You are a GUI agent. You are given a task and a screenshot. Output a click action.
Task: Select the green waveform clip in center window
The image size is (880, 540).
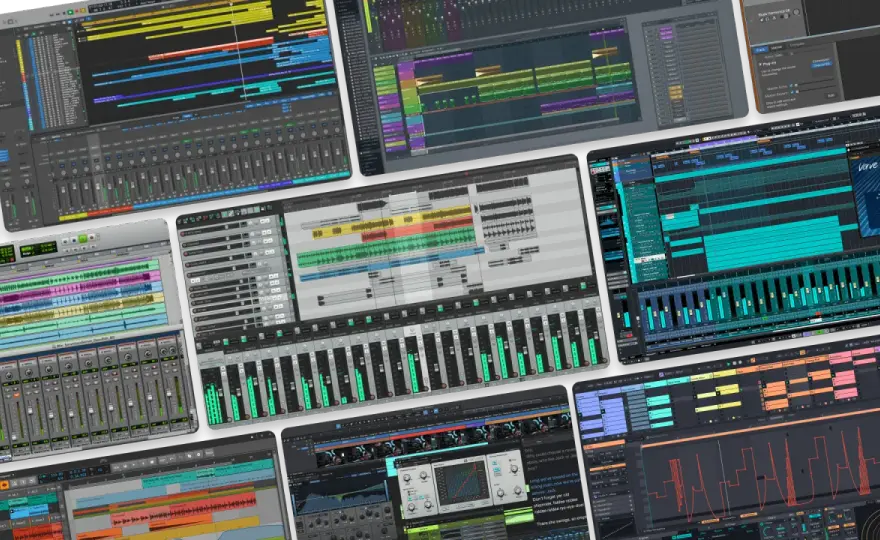387,249
